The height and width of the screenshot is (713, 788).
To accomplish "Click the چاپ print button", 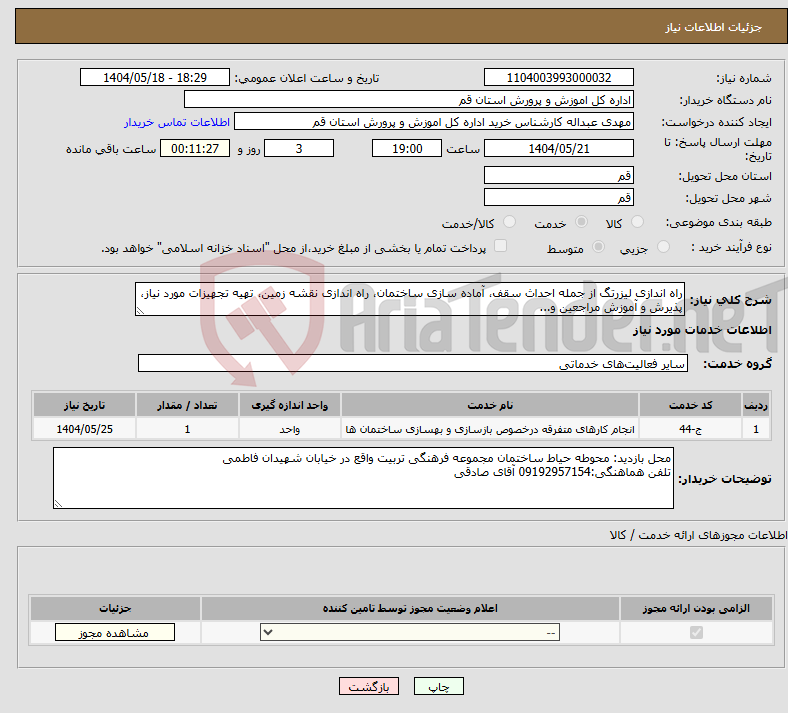I will (x=439, y=686).
